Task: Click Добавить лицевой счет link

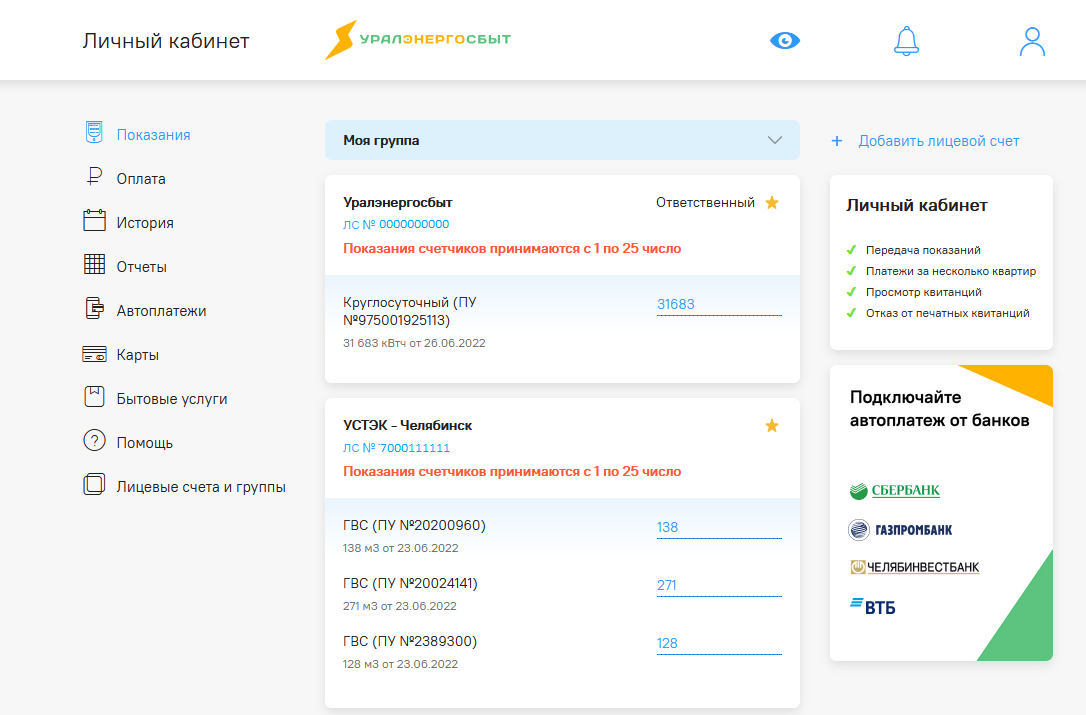Action: click(x=938, y=141)
